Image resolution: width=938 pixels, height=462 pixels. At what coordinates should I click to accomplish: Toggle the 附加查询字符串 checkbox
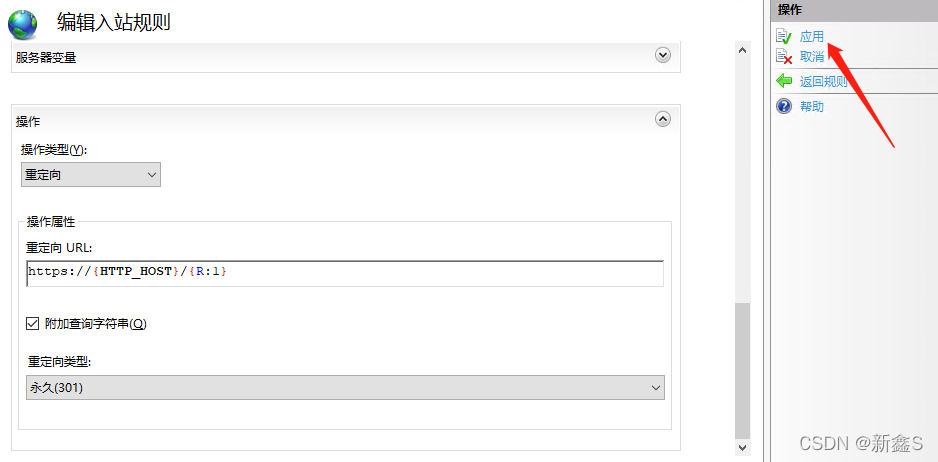pyautogui.click(x=34, y=324)
